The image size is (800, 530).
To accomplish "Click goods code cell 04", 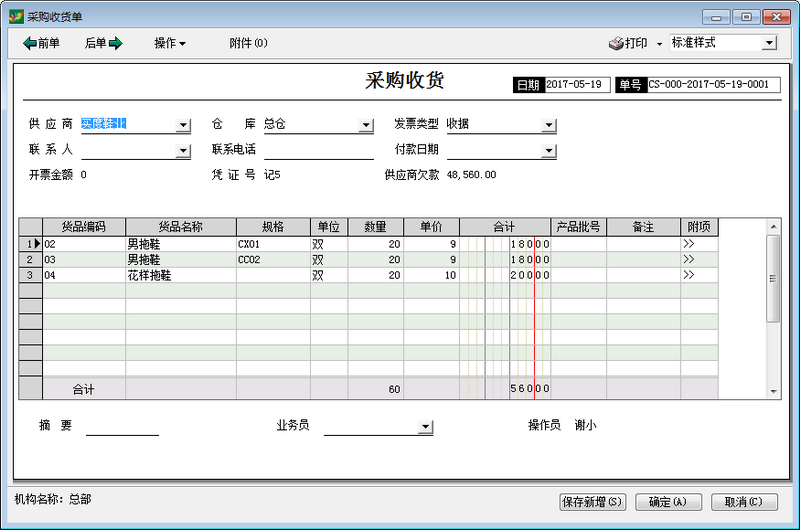I will [84, 275].
